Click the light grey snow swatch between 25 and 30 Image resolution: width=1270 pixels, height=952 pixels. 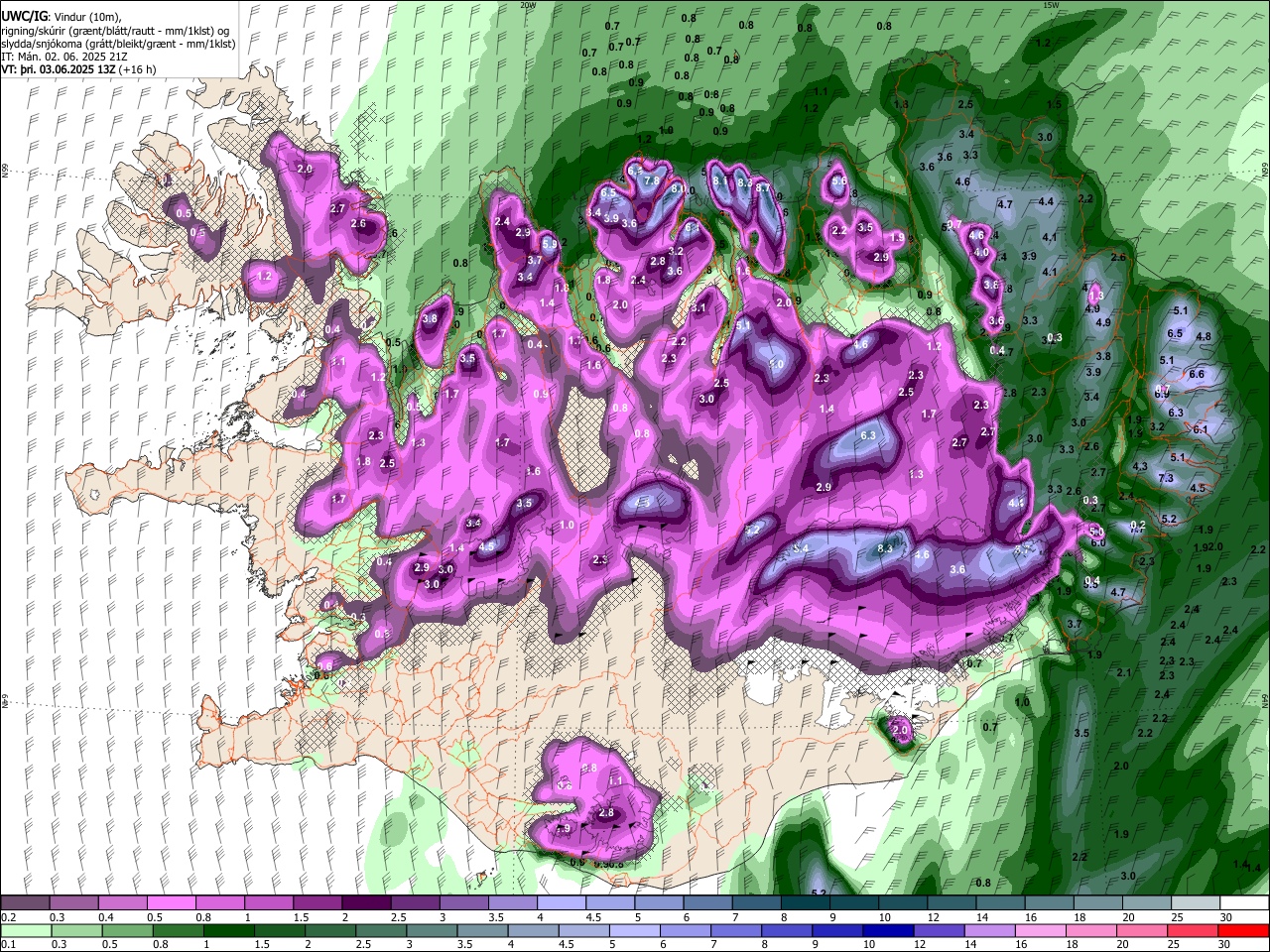point(1196,903)
